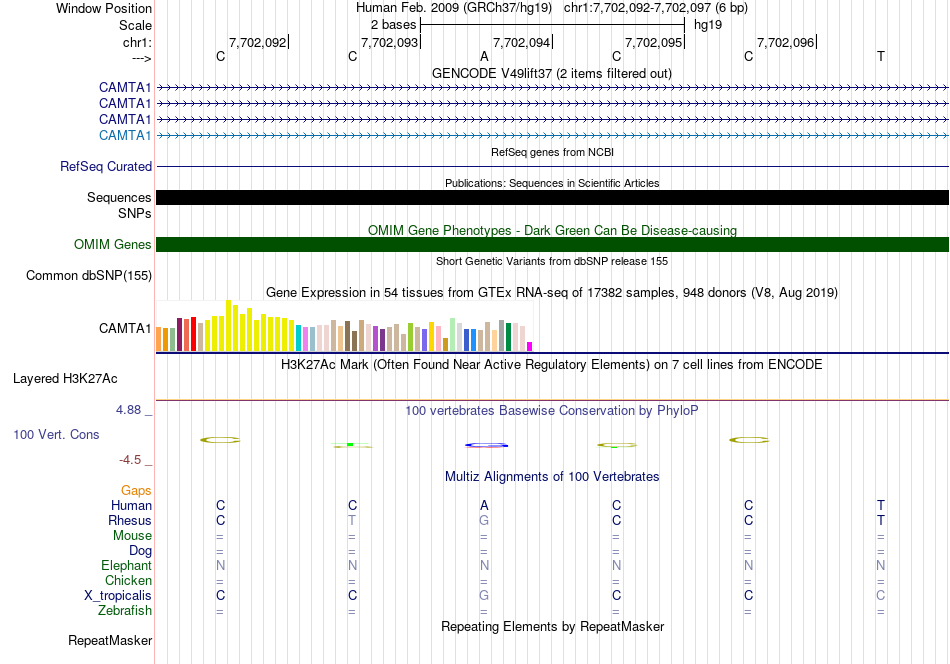Click the first CAMTA1 transcript arrow line
The width and height of the screenshot is (950, 664).
pos(552,88)
